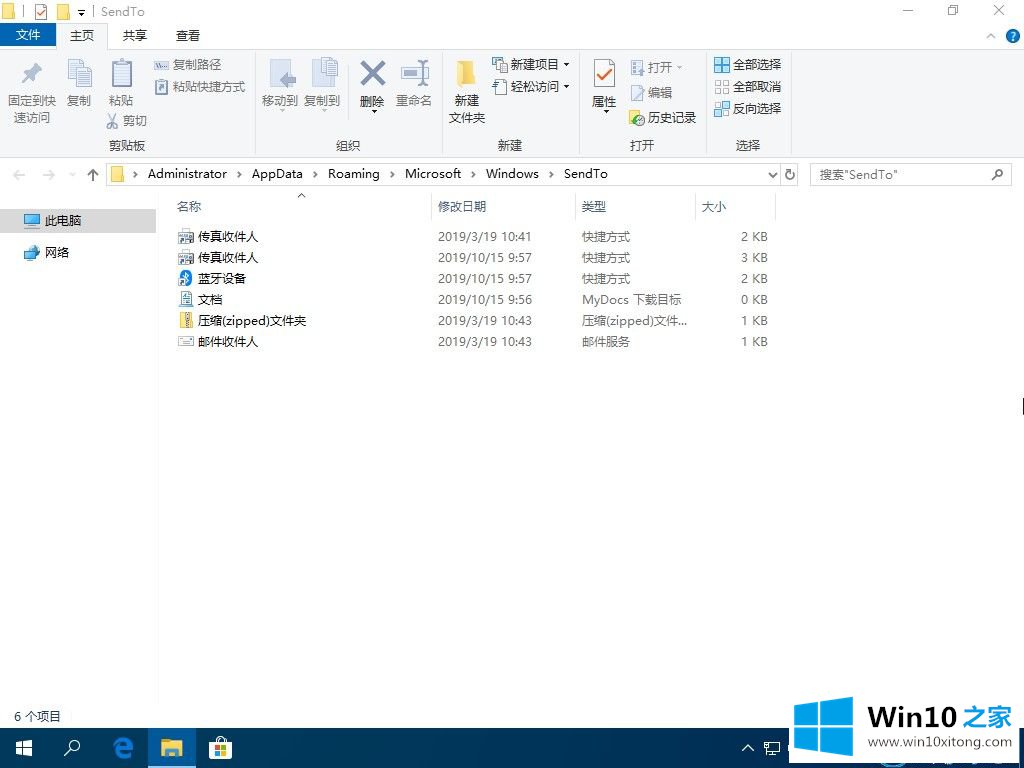Open the File (文件) tab
Screen dimensions: 1024x768
tap(28, 35)
